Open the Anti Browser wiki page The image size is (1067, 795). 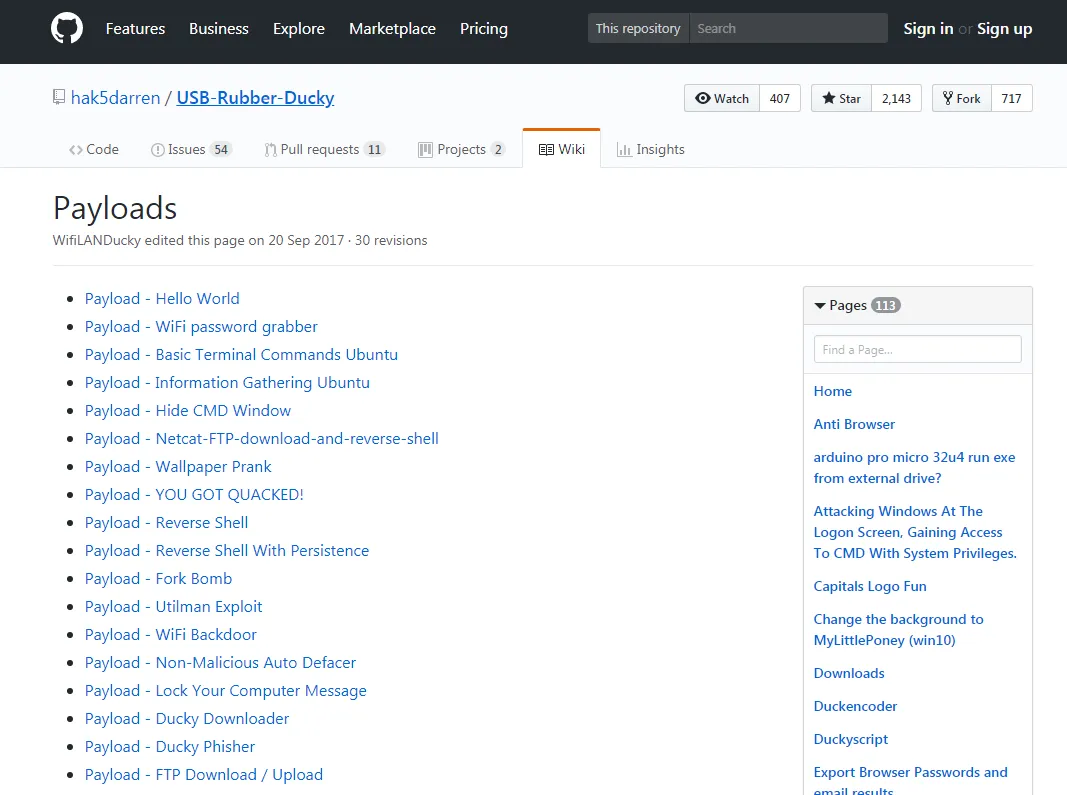[x=854, y=424]
